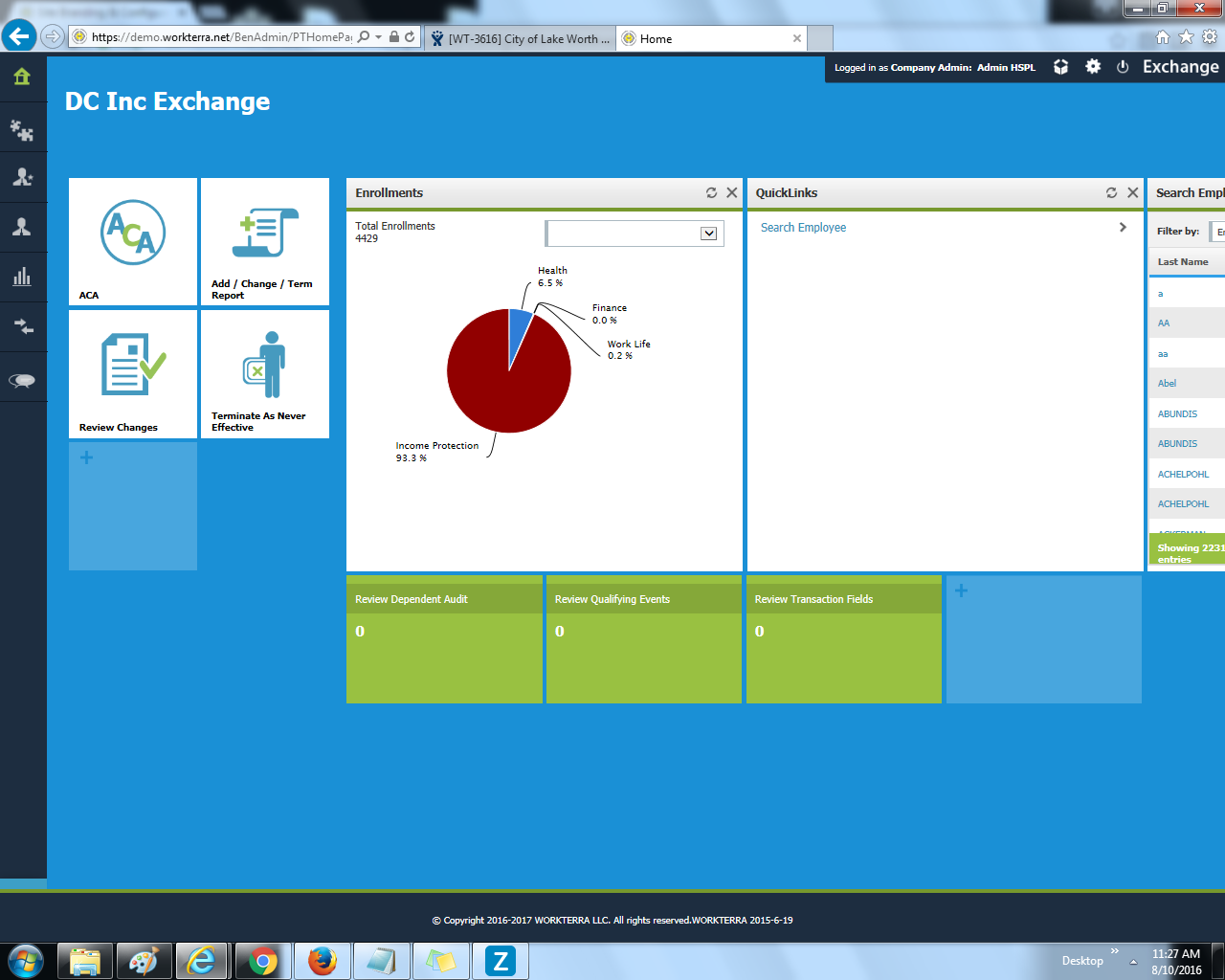Switch to the WT-3616 City of Lake Worth tab

pos(522,38)
